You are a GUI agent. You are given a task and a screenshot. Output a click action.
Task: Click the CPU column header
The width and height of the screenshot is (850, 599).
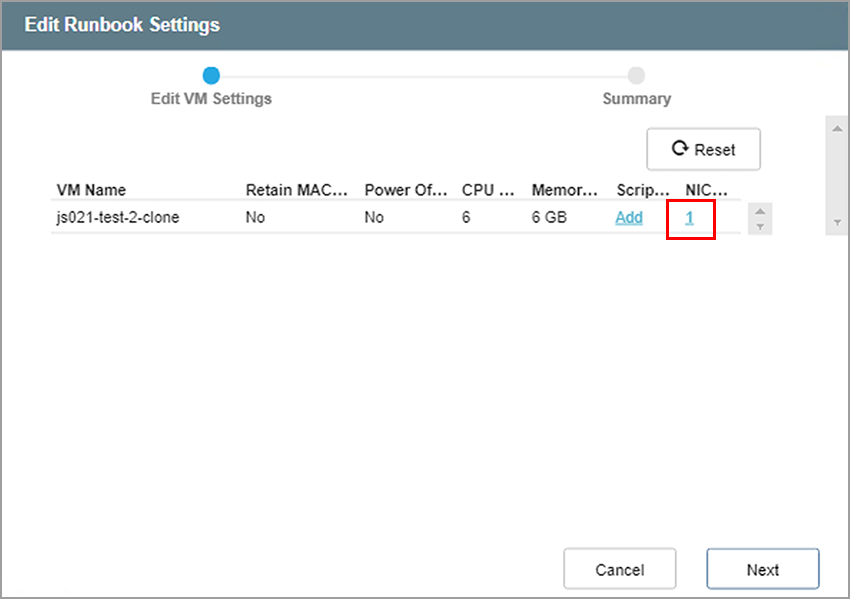(487, 190)
